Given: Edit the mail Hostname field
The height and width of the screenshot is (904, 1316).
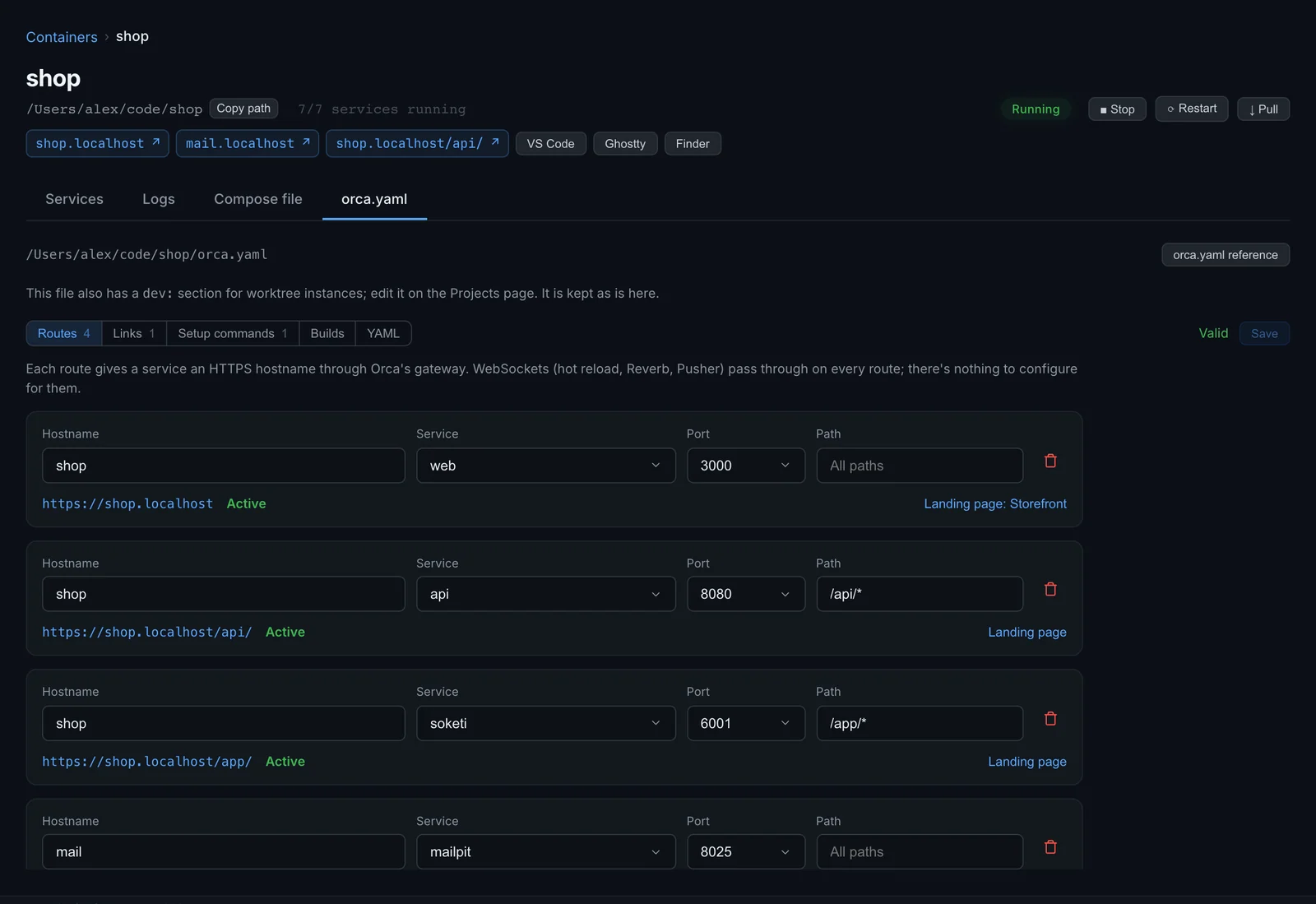Looking at the screenshot, I should point(224,851).
